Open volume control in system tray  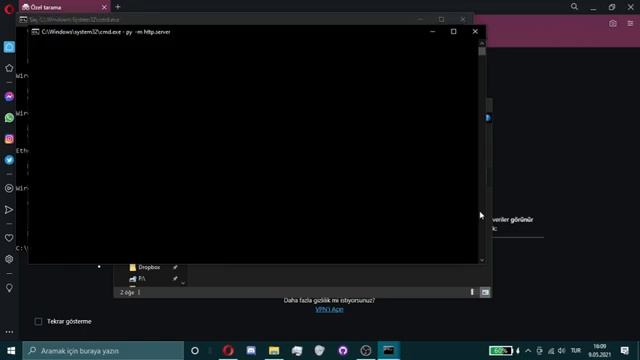(x=562, y=351)
